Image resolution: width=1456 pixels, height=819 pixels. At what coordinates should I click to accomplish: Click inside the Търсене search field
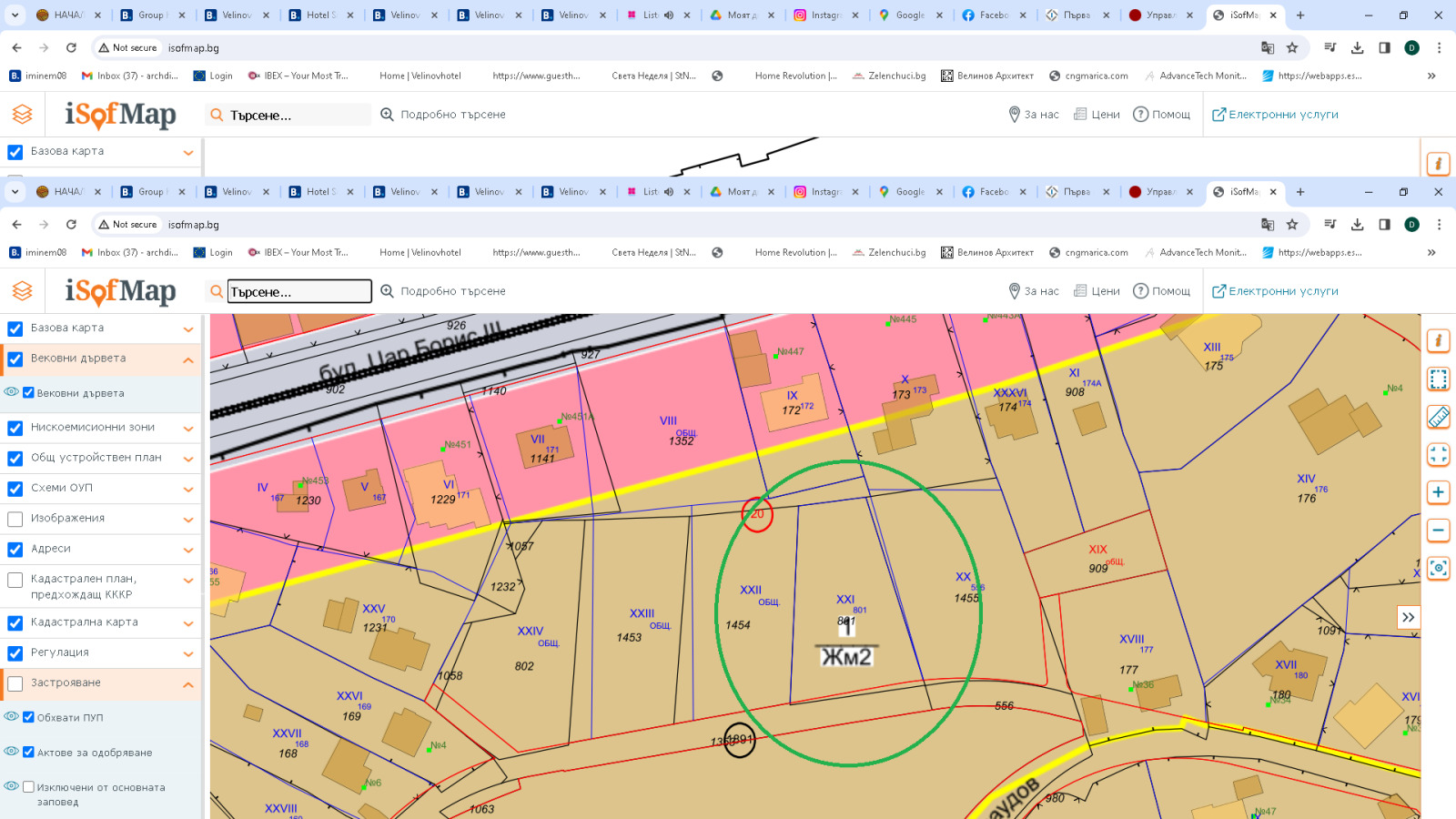pos(298,290)
